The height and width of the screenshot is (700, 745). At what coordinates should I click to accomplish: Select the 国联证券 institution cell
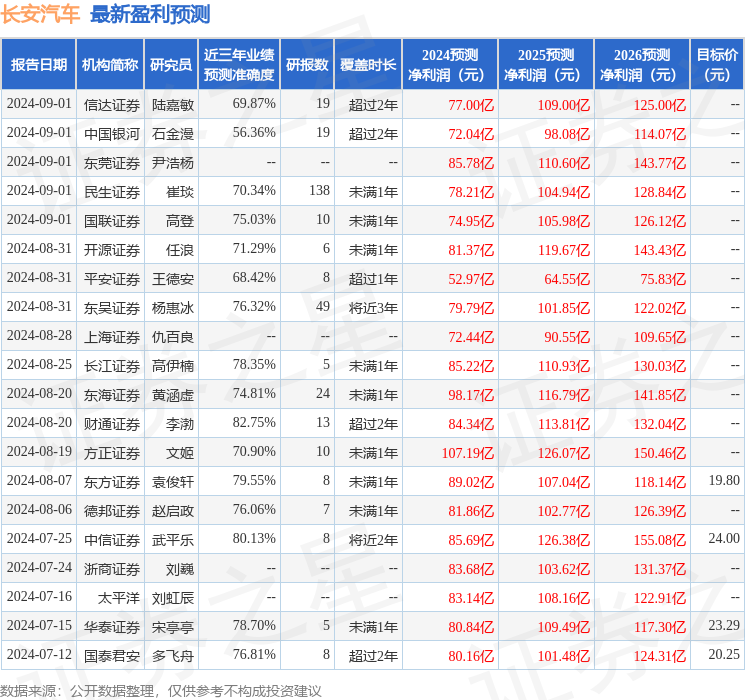[112, 221]
